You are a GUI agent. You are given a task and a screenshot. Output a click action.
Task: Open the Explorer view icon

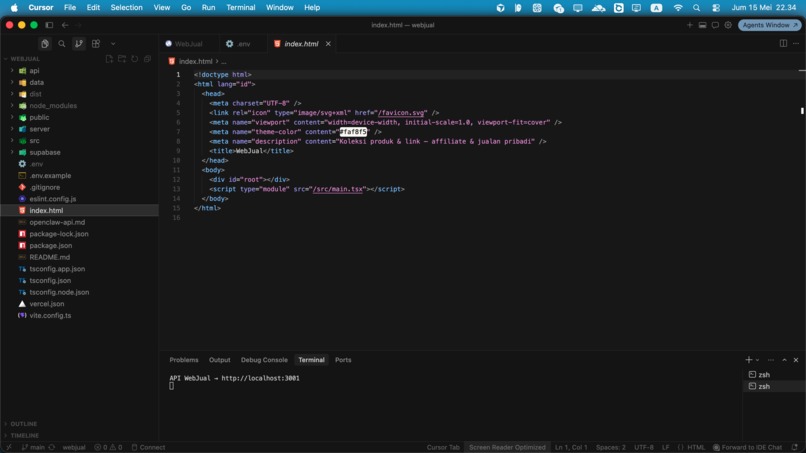coord(45,44)
